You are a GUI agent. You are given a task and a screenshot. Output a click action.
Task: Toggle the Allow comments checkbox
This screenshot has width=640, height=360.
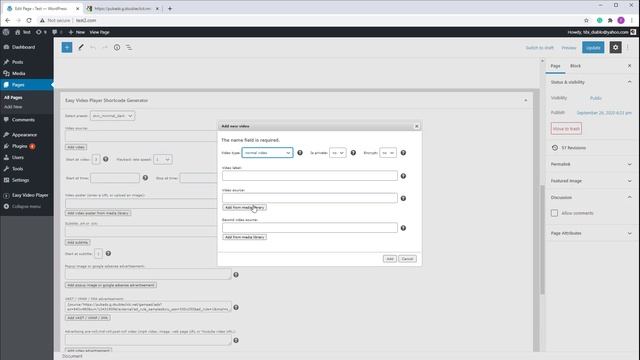click(x=554, y=213)
